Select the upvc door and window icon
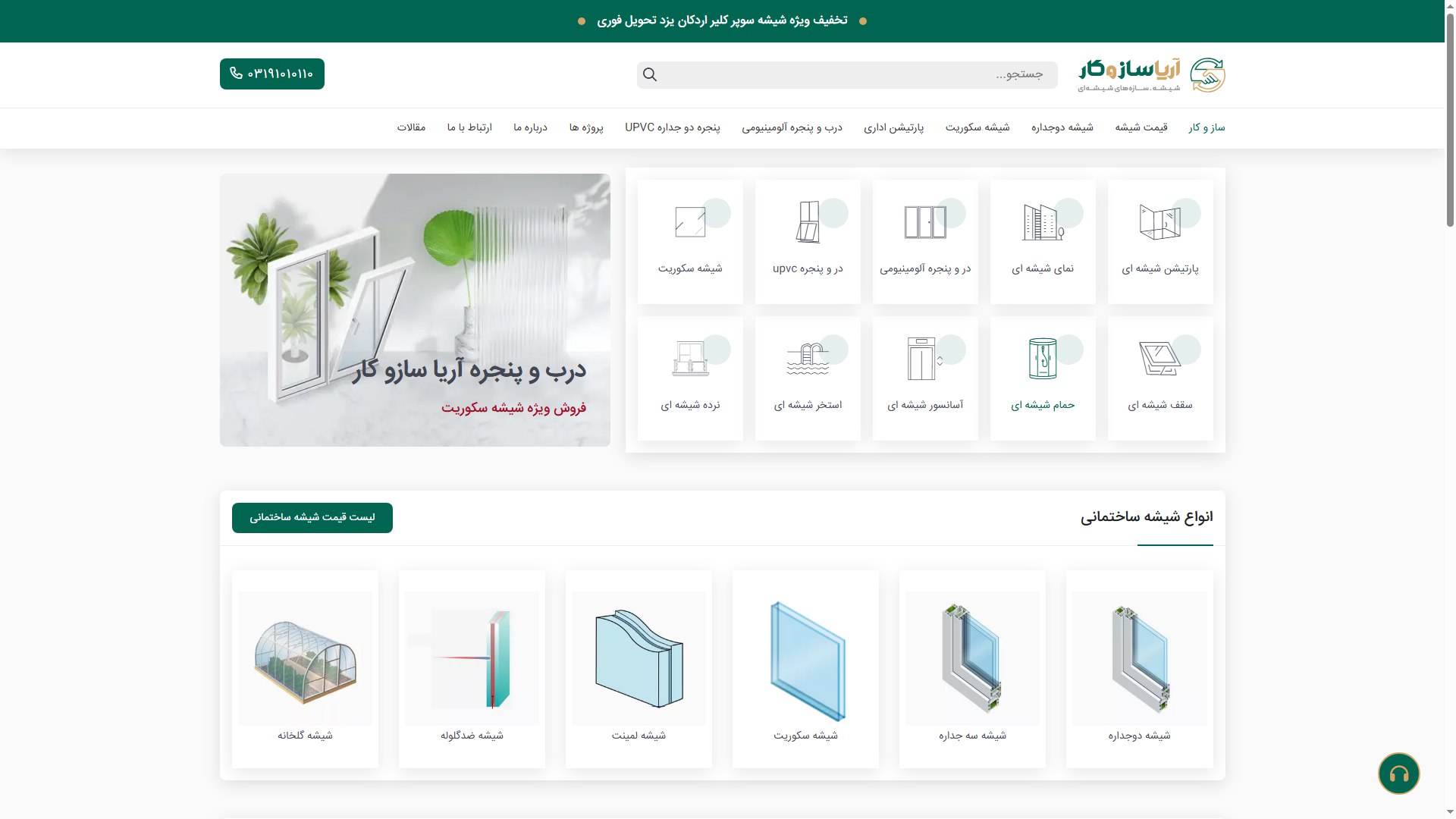The height and width of the screenshot is (819, 1456). [x=808, y=222]
